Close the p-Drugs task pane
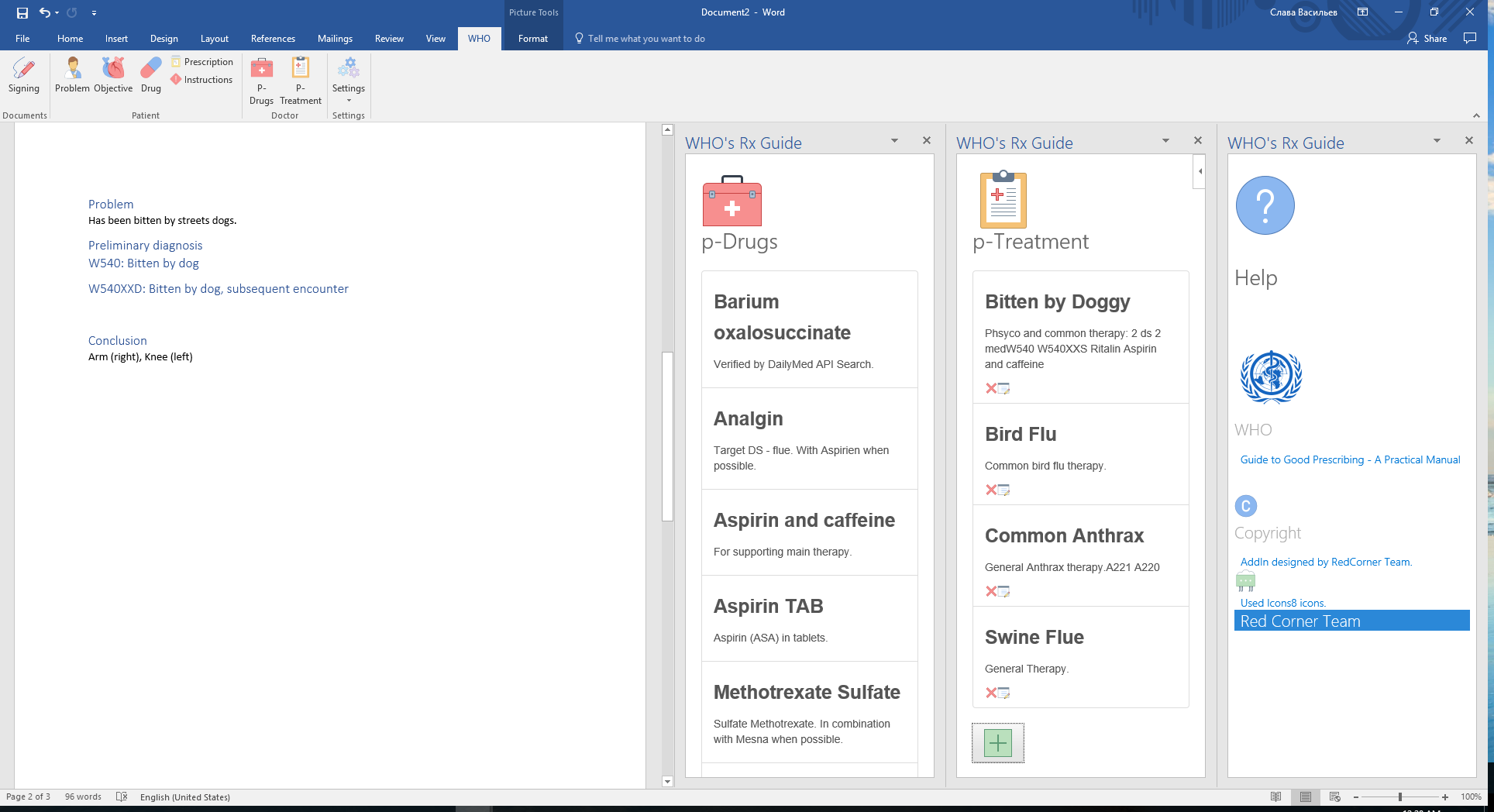Viewport: 1494px width, 812px height. point(927,140)
